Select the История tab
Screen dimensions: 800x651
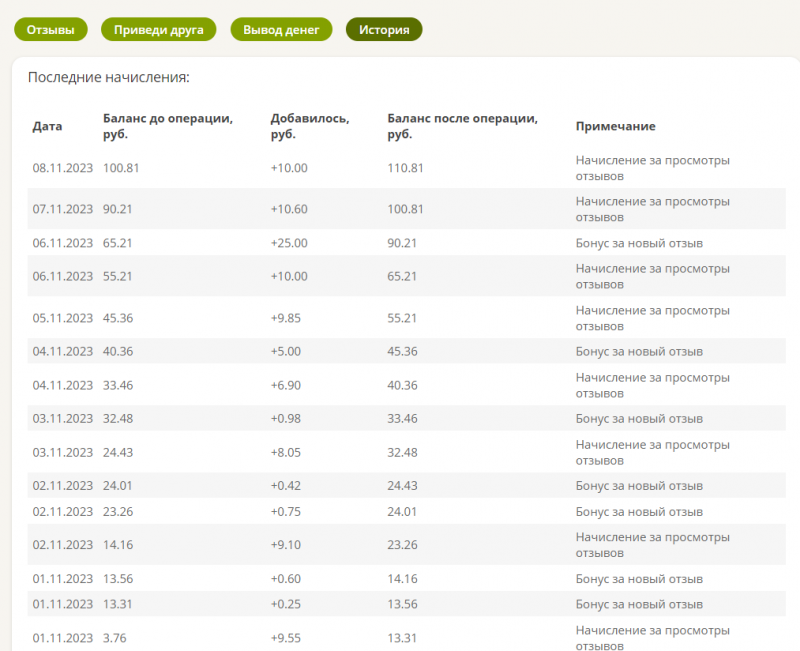pyautogui.click(x=384, y=30)
